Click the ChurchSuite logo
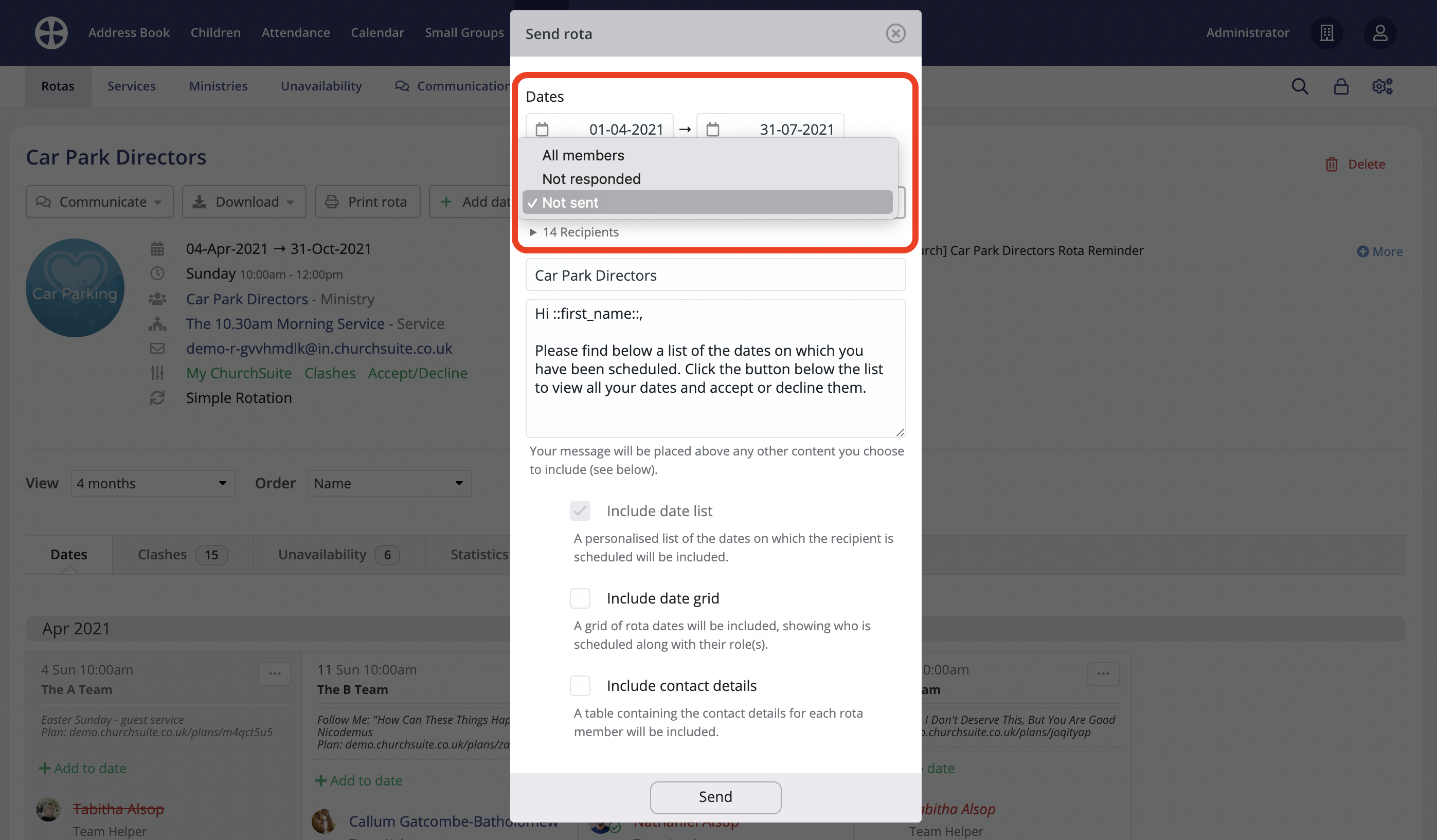1437x840 pixels. click(x=51, y=32)
